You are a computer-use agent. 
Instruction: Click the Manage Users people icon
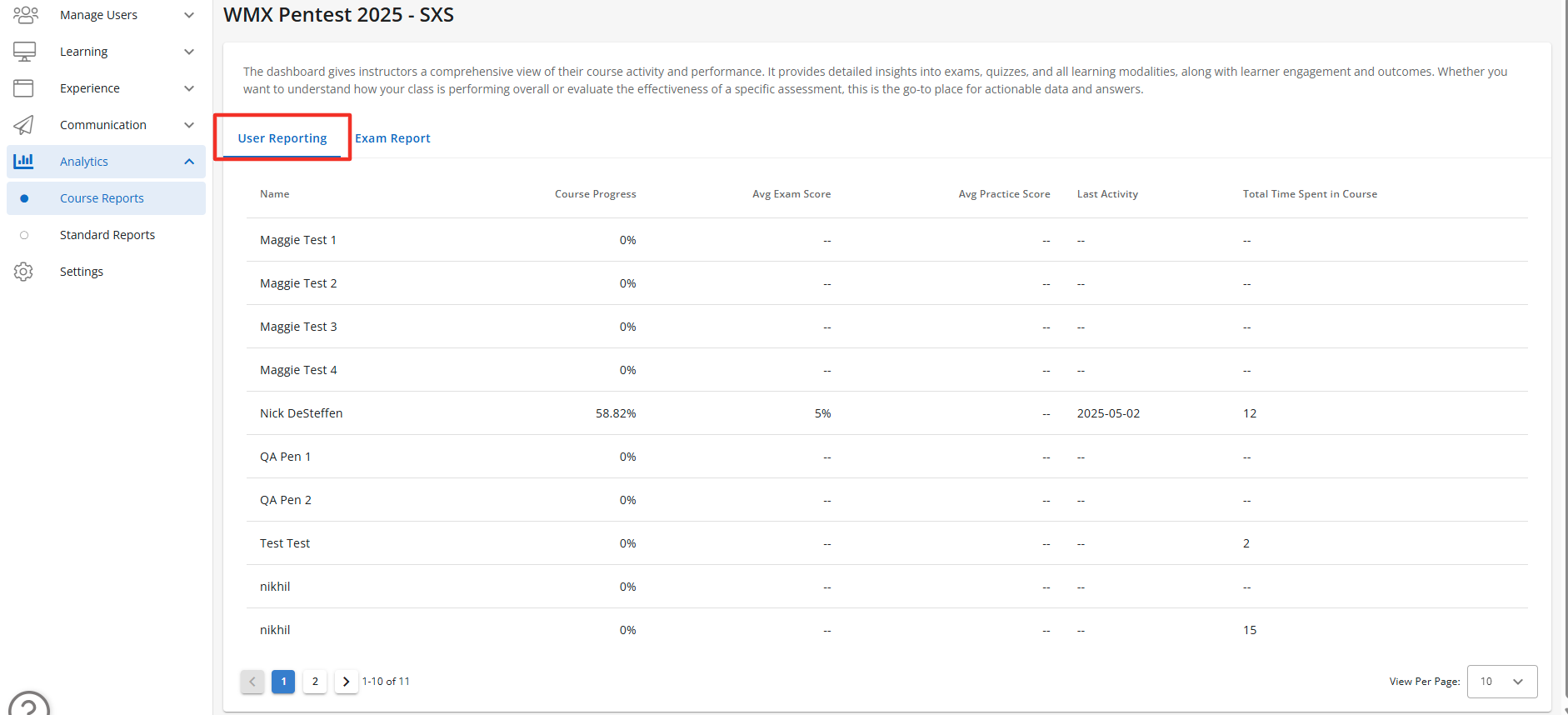coord(25,15)
